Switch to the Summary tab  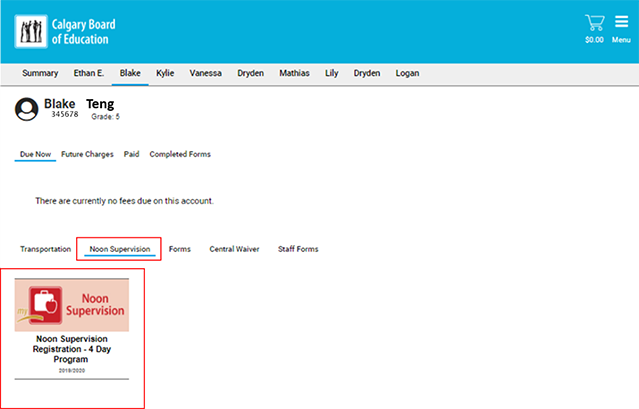(x=40, y=73)
